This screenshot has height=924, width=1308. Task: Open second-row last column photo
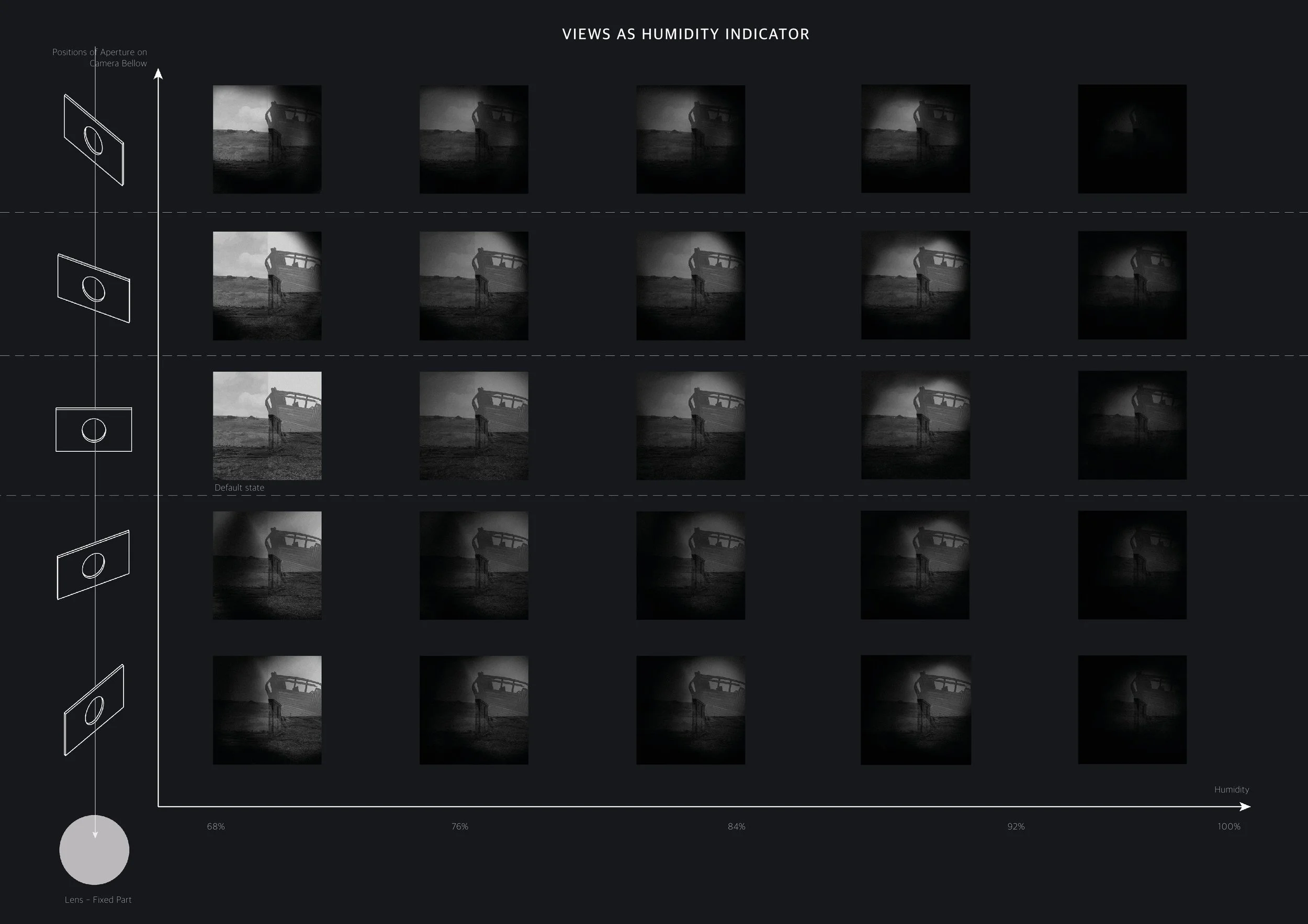[x=1133, y=285]
